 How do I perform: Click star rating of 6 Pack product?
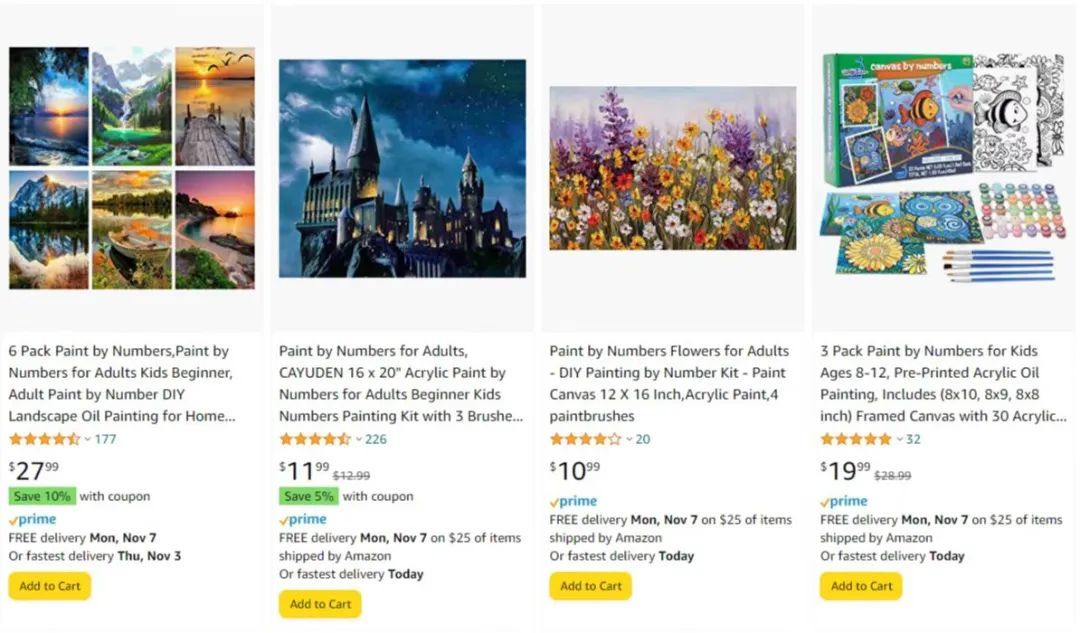coord(44,439)
